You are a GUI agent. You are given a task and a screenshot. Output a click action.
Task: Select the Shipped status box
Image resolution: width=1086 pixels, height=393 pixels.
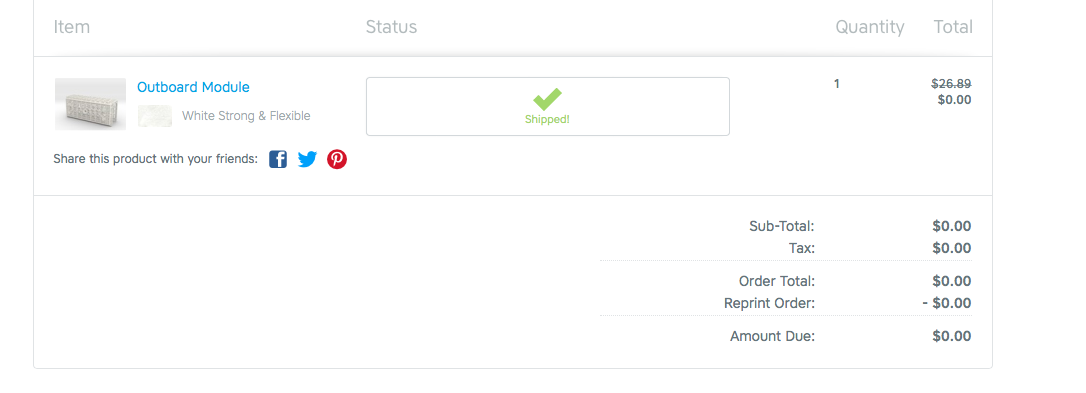click(x=548, y=106)
